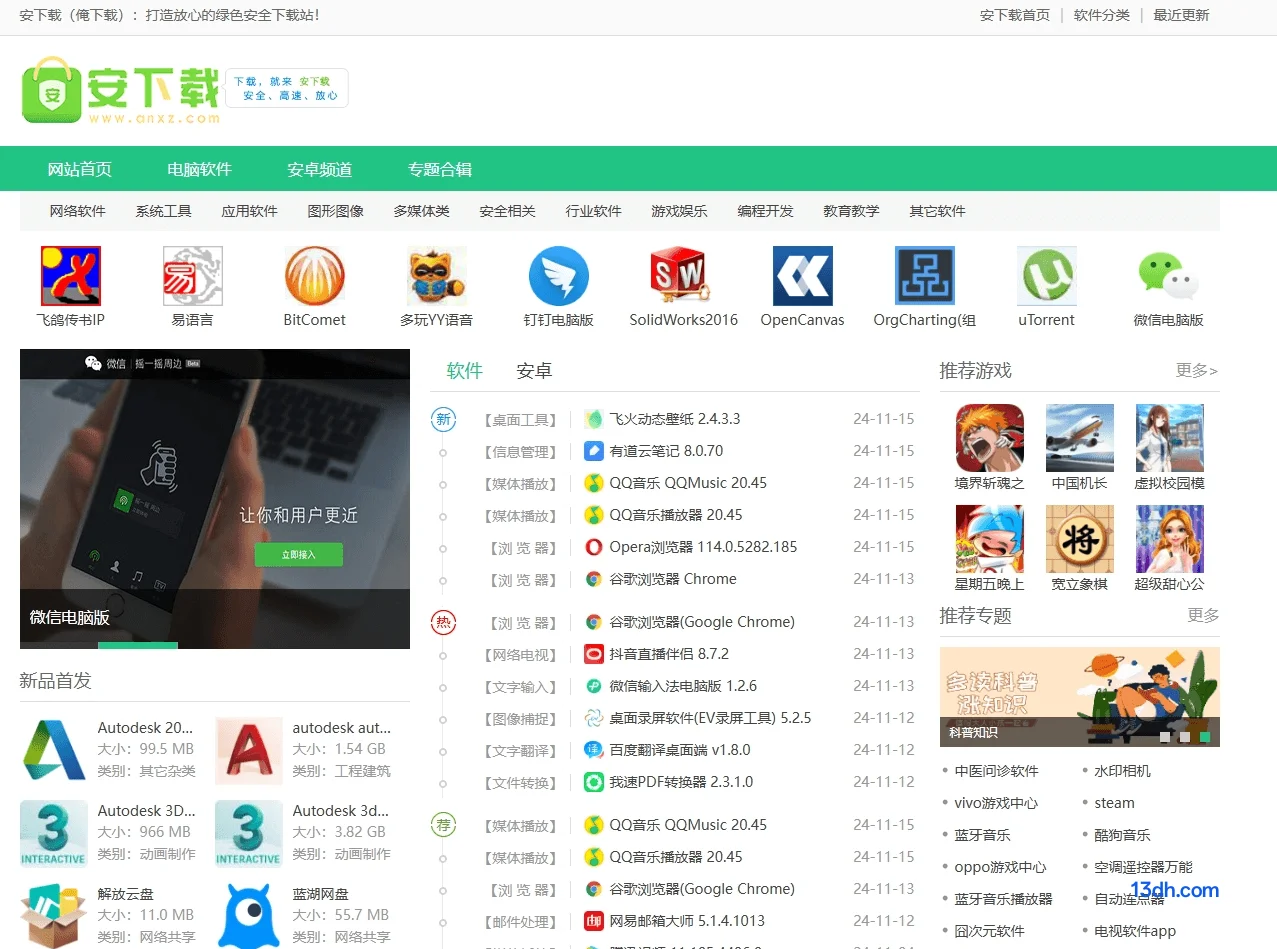Click the 新 marker in the software list

click(443, 419)
